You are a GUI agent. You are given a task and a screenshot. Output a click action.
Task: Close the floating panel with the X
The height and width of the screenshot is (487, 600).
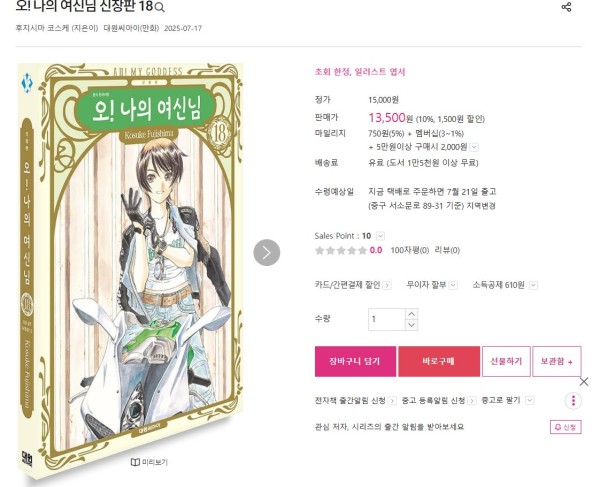[x=584, y=381]
